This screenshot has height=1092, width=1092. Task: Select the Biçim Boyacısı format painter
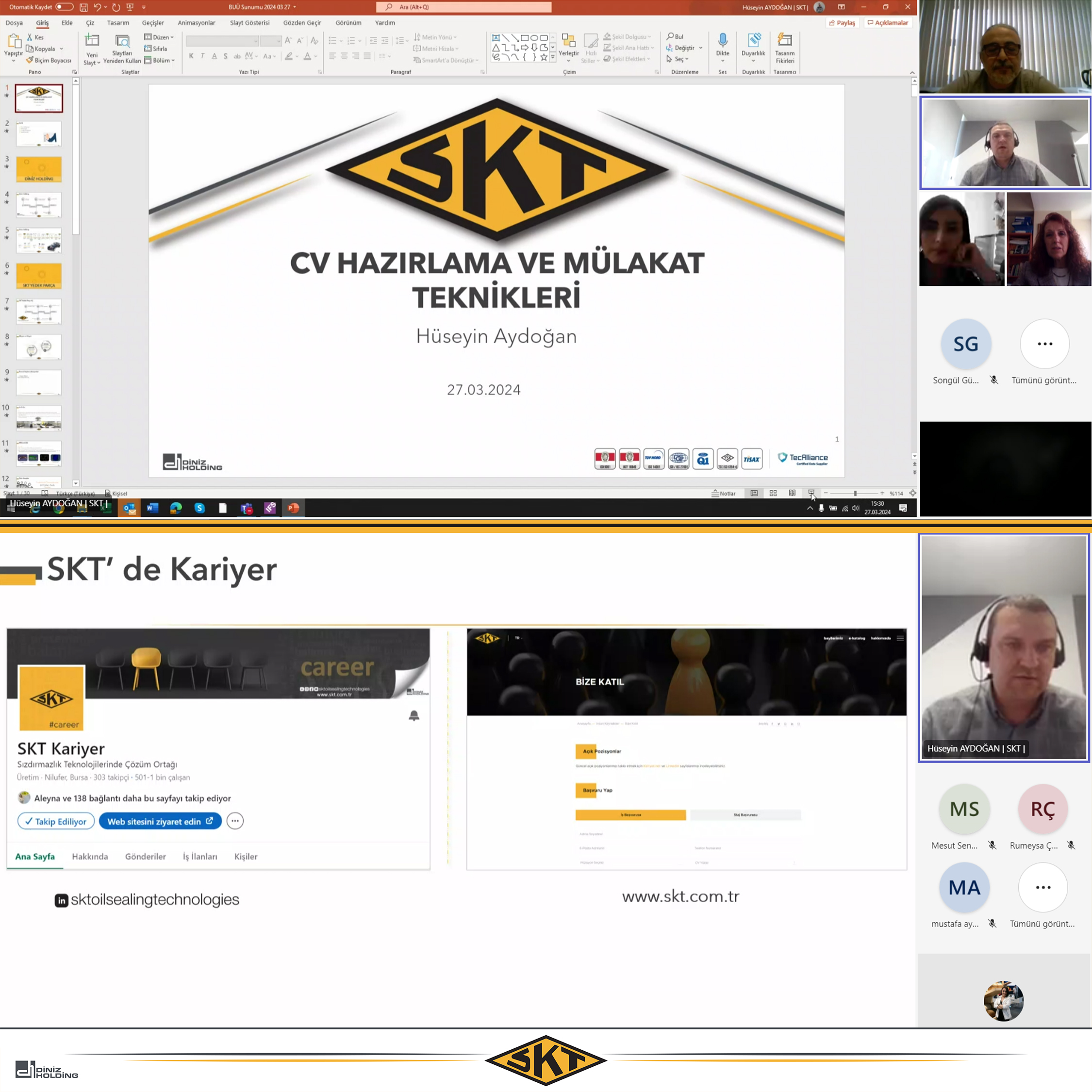49,60
